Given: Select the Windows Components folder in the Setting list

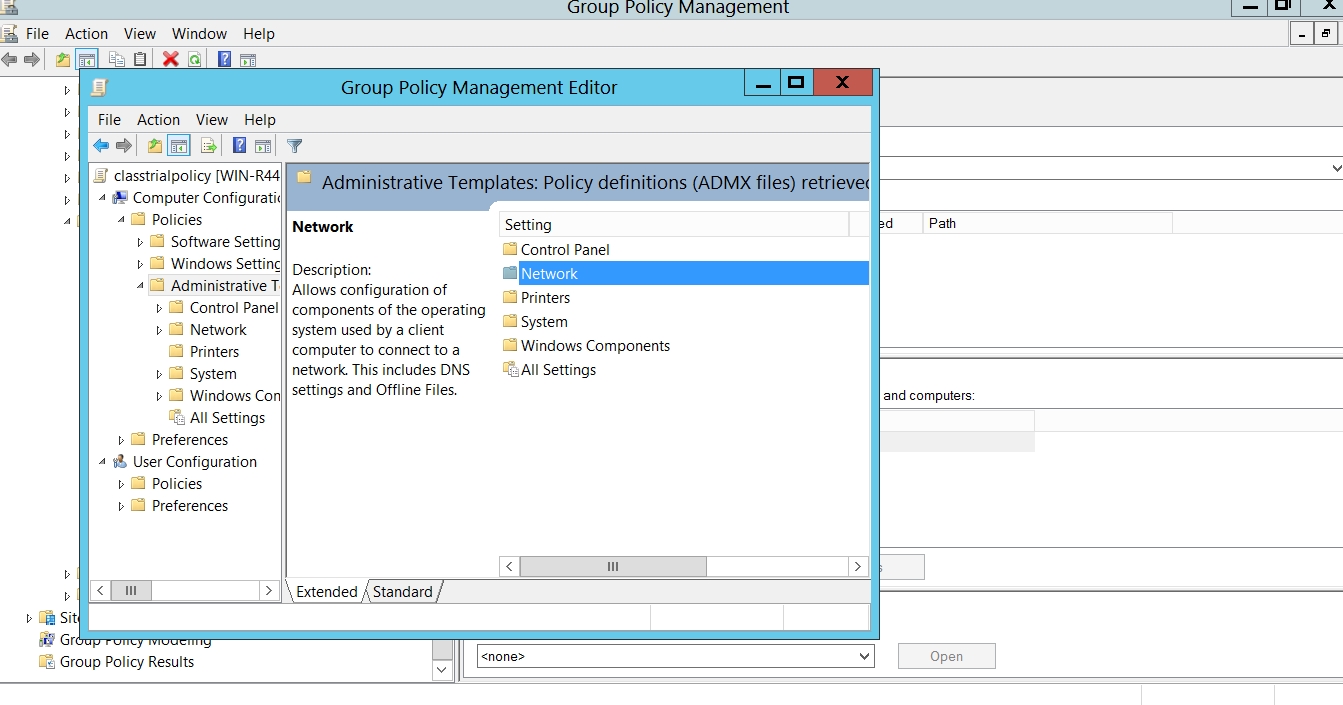Looking at the screenshot, I should [x=595, y=346].
